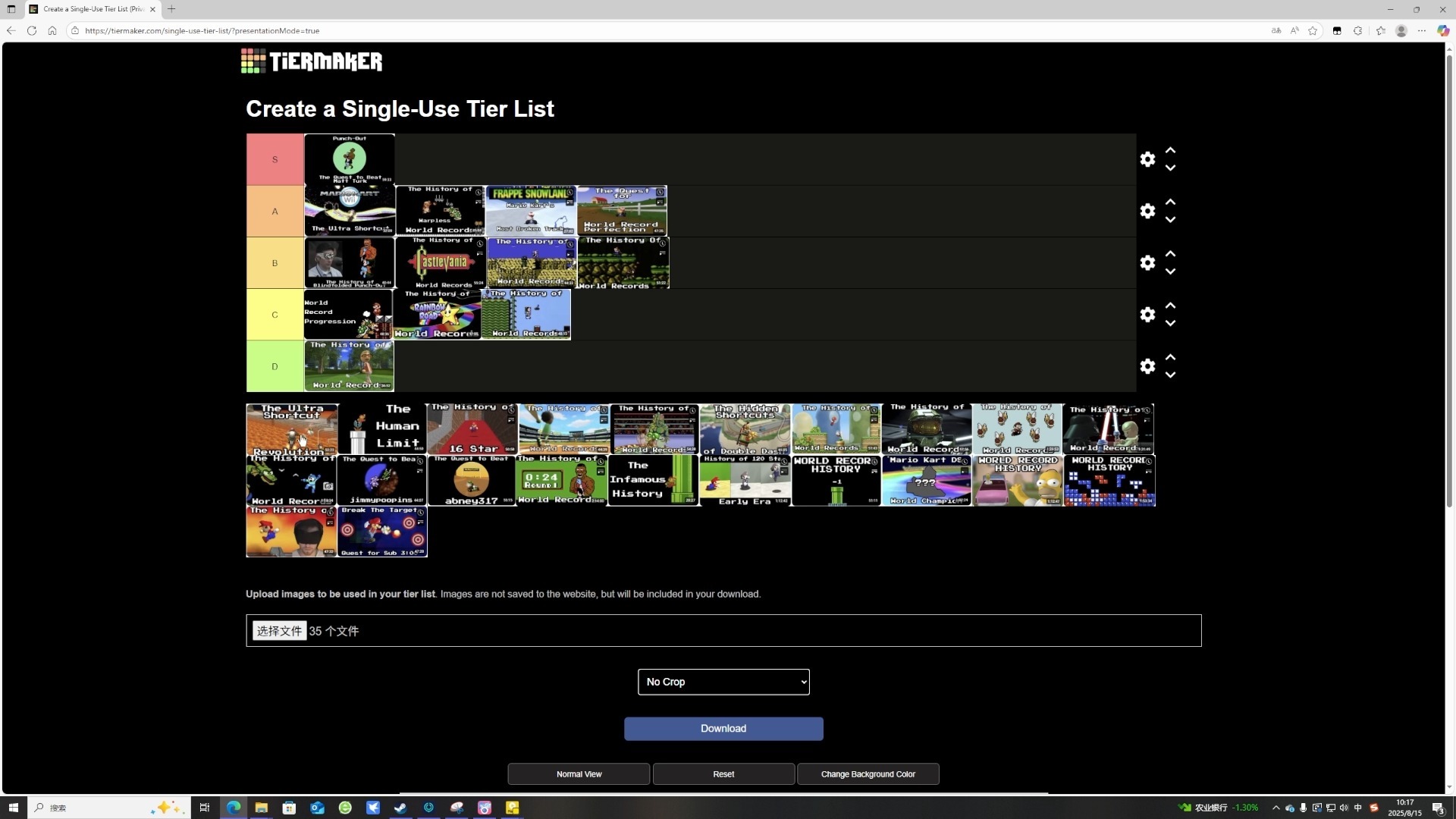Open File Explorer from the taskbar
1456x819 pixels.
coord(261,808)
